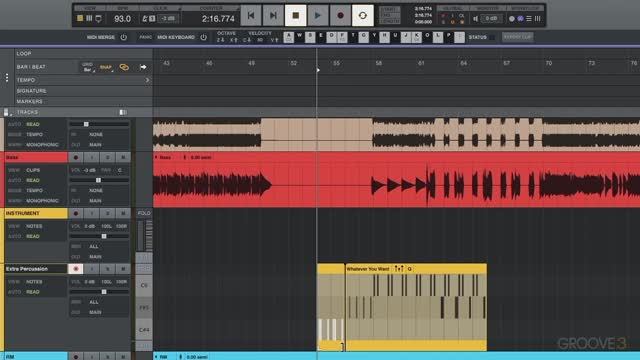Click the counter display 2:16.774
Viewport: 640px width, 360px height.
[x=218, y=19]
